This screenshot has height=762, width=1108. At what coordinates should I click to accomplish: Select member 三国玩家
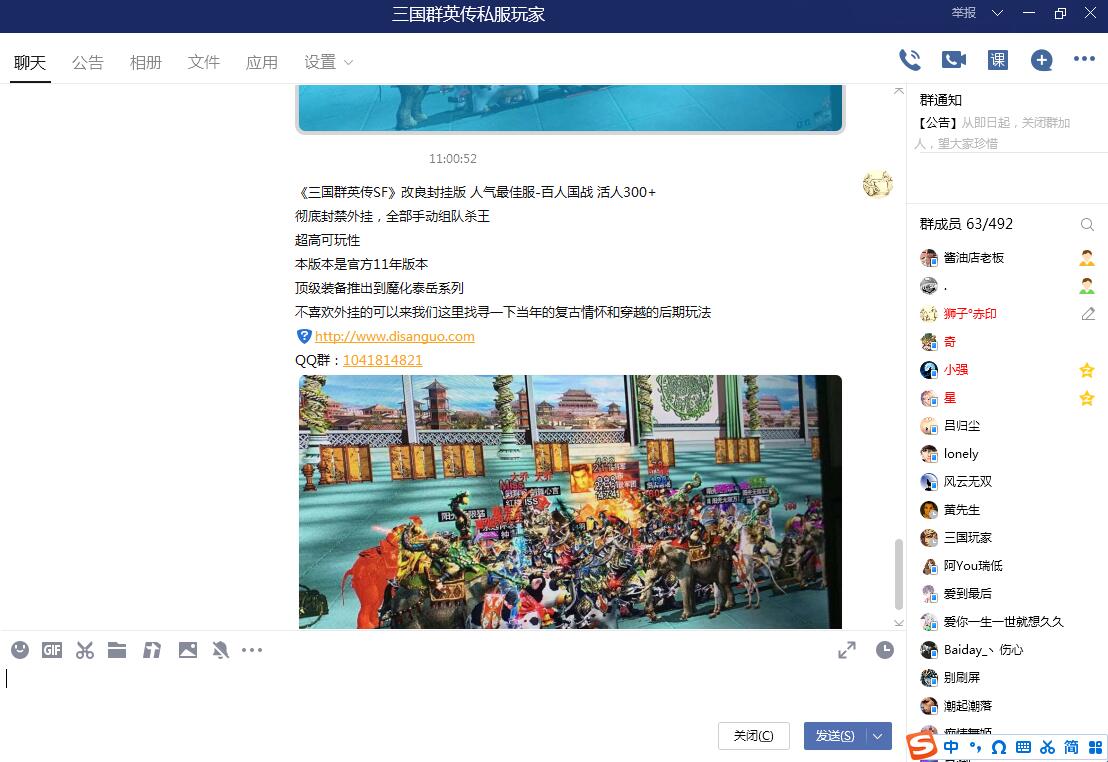(x=1008, y=538)
